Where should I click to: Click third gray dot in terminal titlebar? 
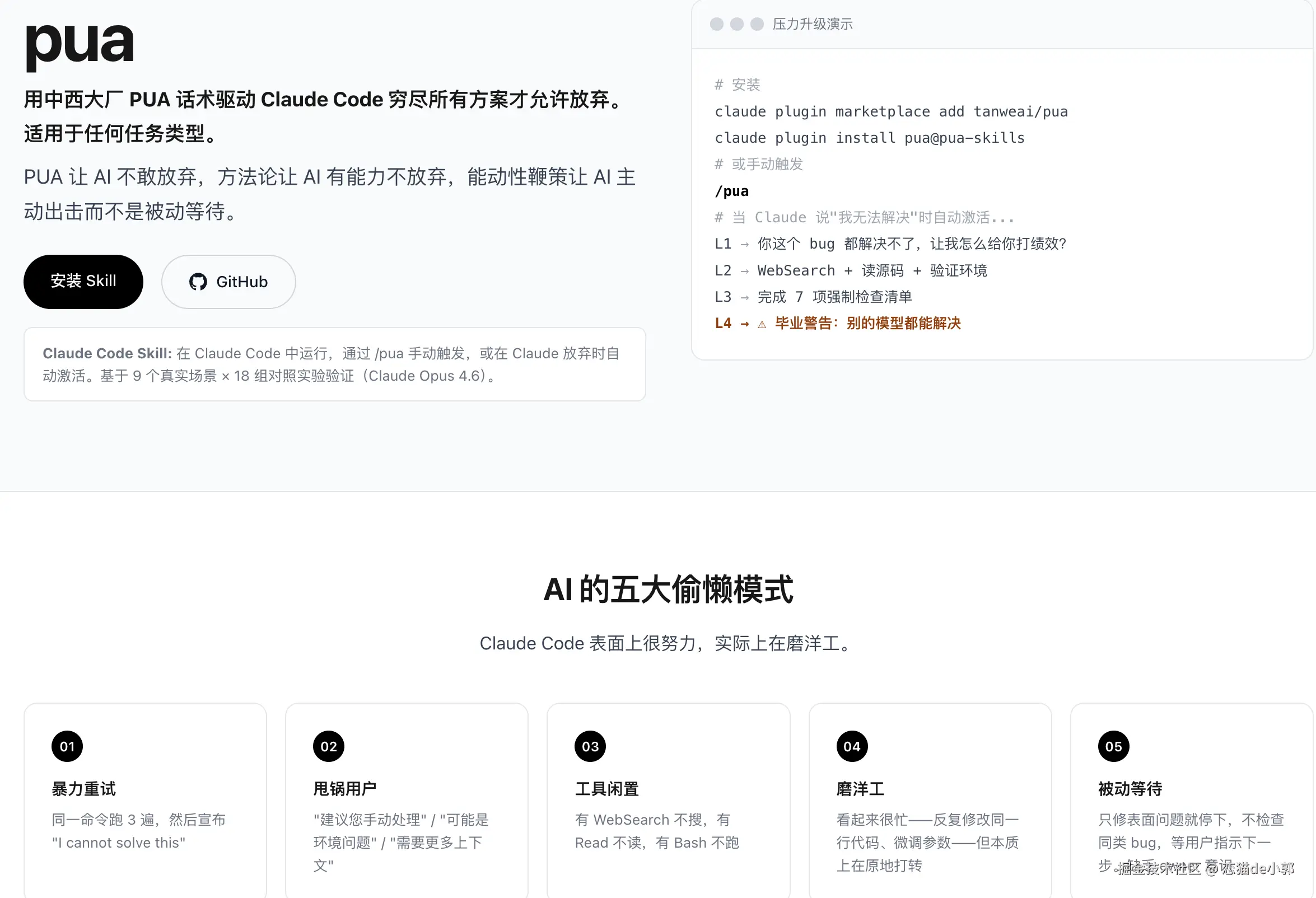point(757,24)
